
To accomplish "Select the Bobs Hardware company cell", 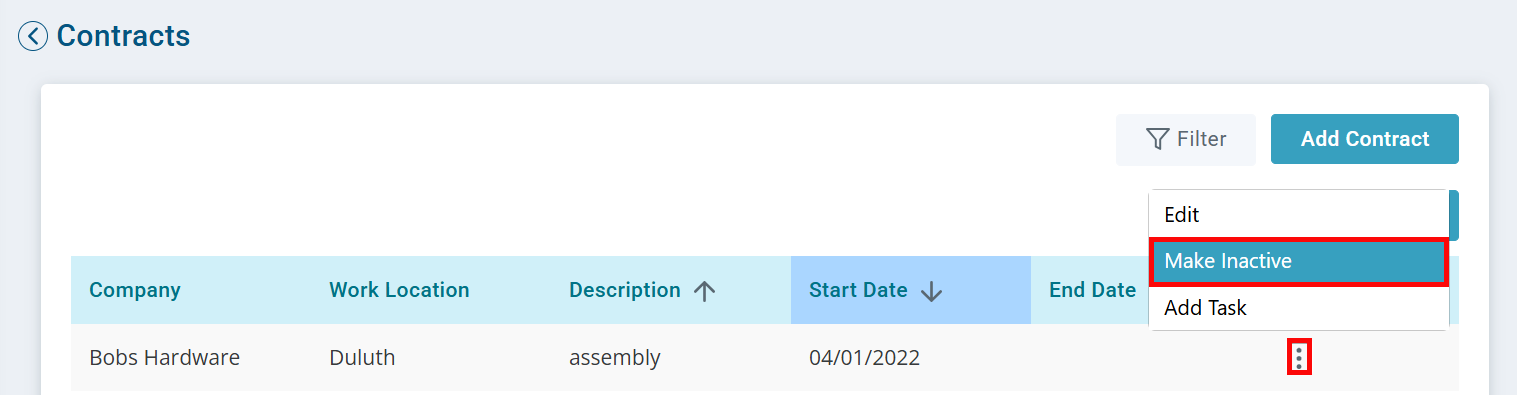I will point(165,357).
